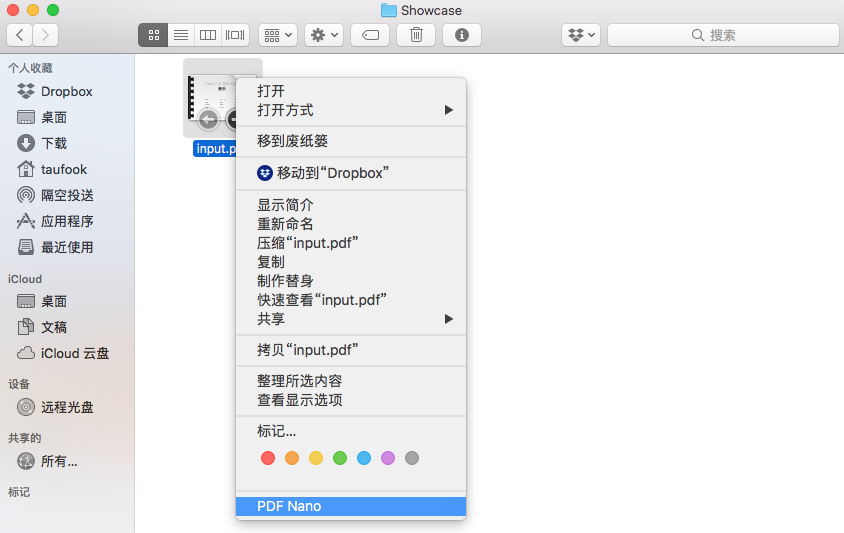
Task: Choose 查看显示选项 in the context menu
Action: [351, 400]
